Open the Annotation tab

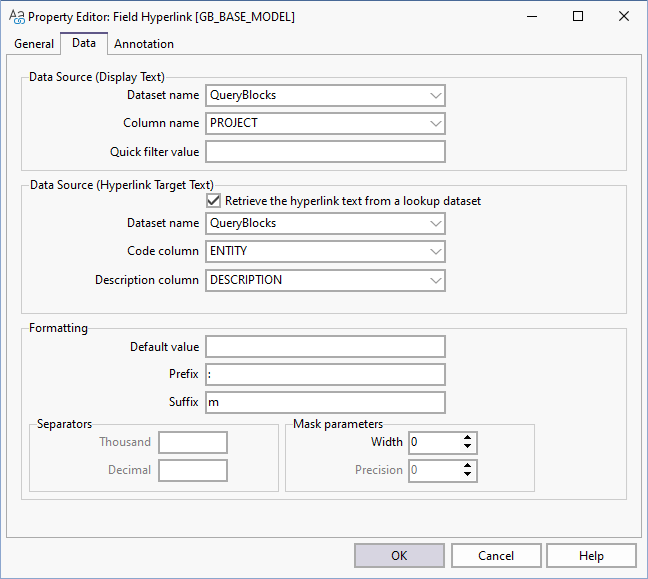(144, 44)
